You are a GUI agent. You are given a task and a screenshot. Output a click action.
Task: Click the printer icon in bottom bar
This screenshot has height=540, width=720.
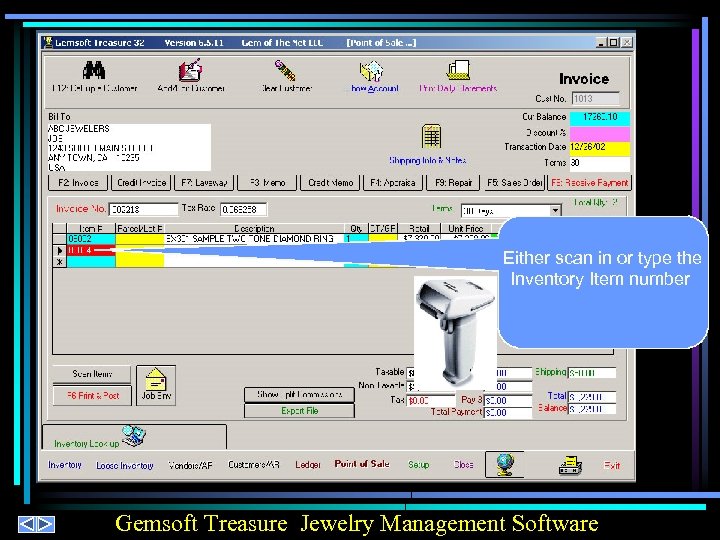point(570,465)
